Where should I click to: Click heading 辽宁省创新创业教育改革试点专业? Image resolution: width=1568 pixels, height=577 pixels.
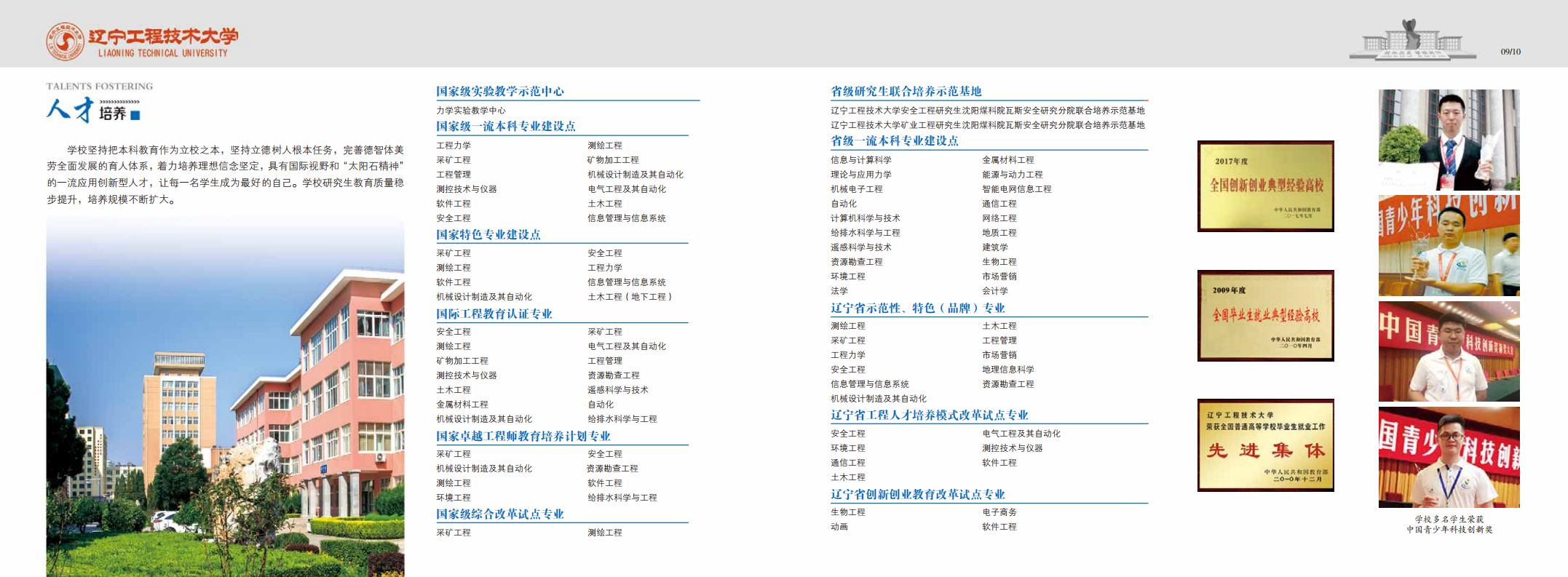click(x=918, y=494)
